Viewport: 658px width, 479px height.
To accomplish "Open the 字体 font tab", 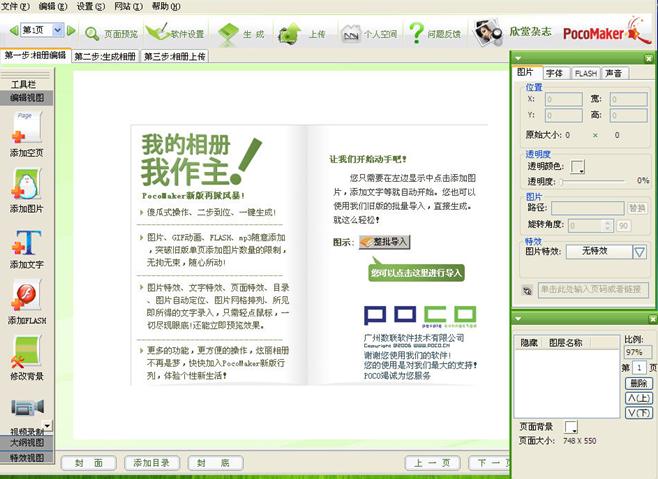I will point(556,73).
